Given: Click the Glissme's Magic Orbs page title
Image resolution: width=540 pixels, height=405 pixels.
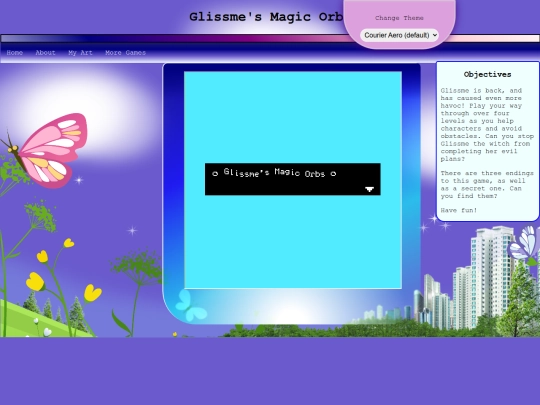Looking at the screenshot, I should (266, 17).
